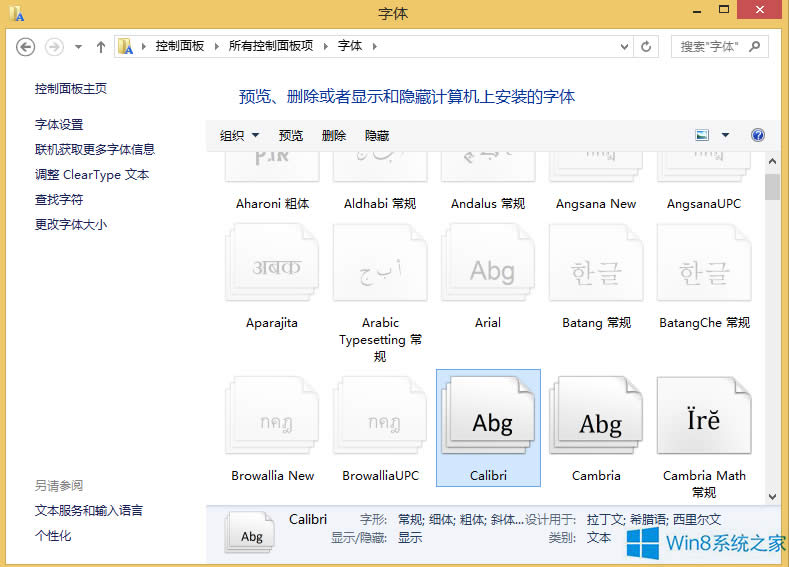Click the scrollbar down arrow
The image size is (789, 567).
[x=772, y=497]
